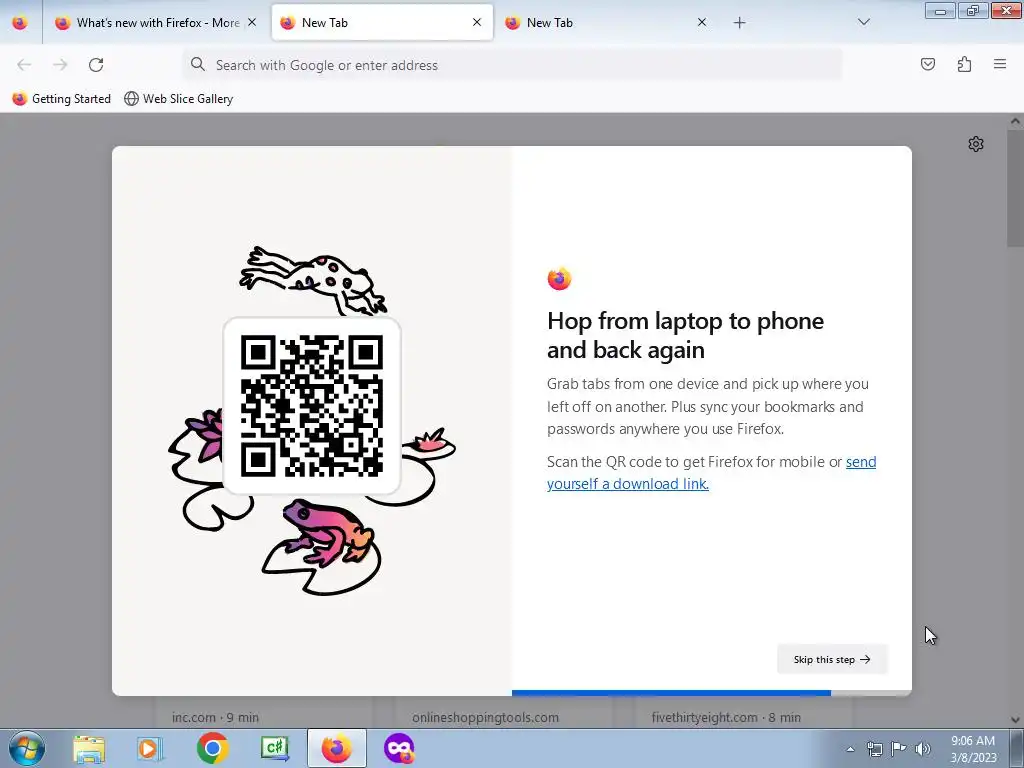Open the Windows Start menu
This screenshot has height=768, width=1024.
tap(27, 748)
